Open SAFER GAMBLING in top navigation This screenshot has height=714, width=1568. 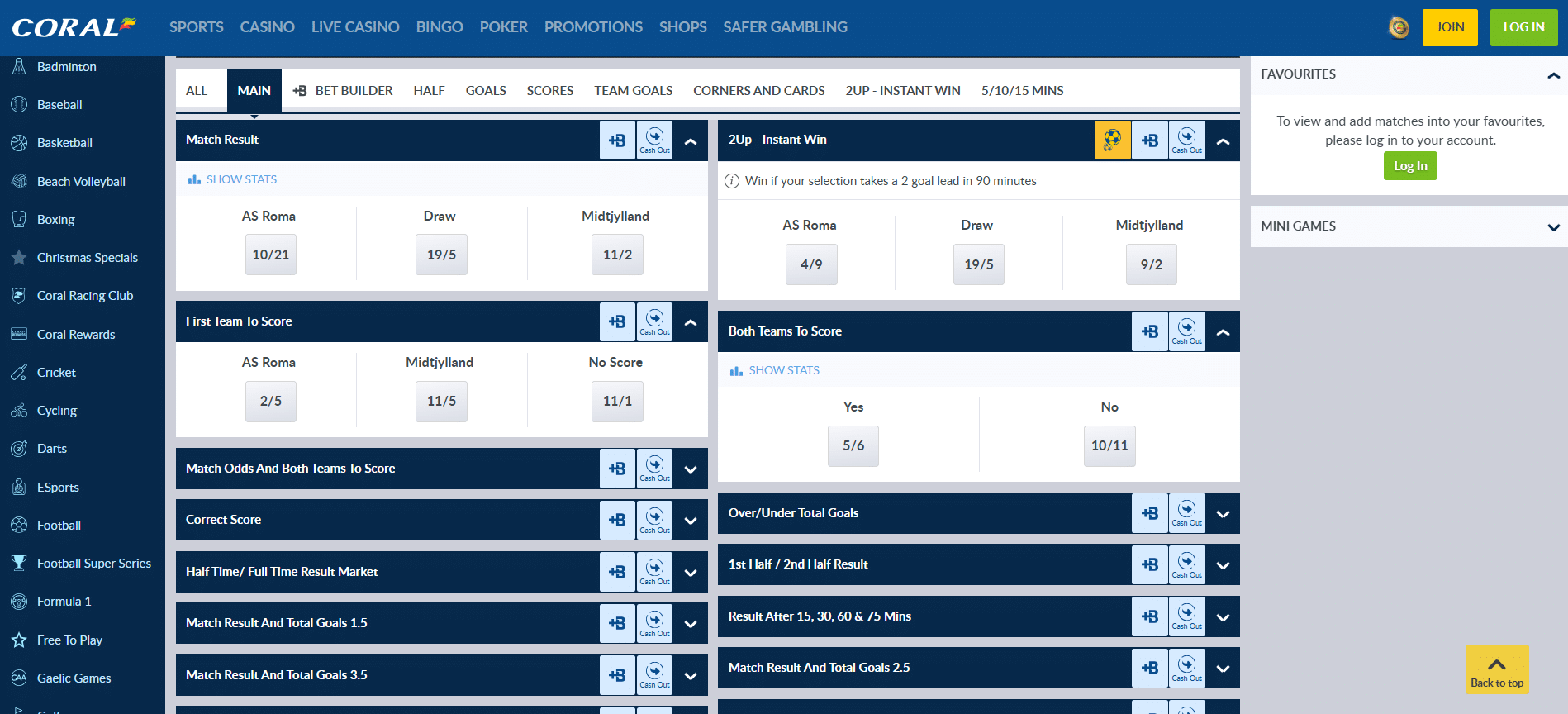pyautogui.click(x=785, y=27)
